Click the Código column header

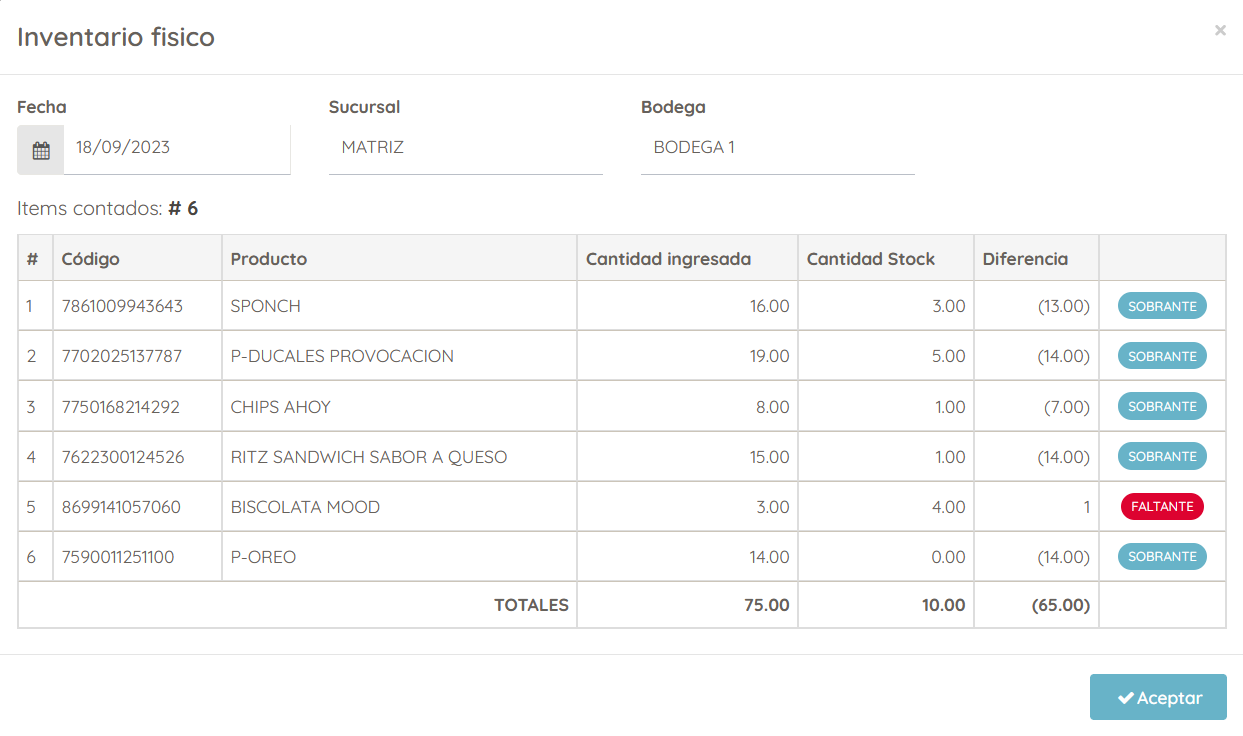click(x=90, y=259)
